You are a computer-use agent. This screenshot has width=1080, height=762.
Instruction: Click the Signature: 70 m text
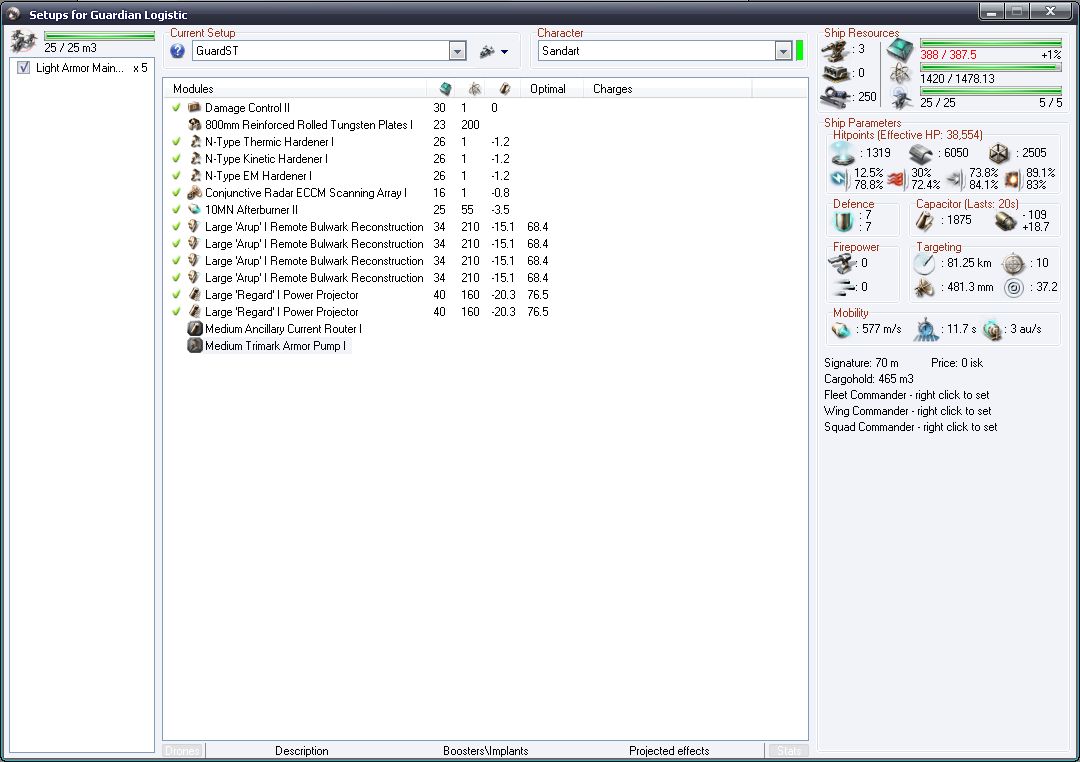tap(861, 363)
